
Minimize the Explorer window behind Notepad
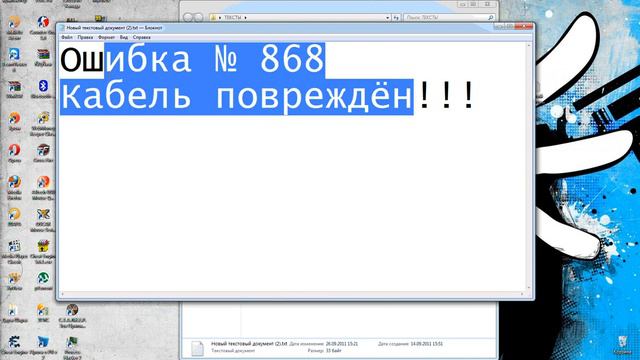(462, 4)
